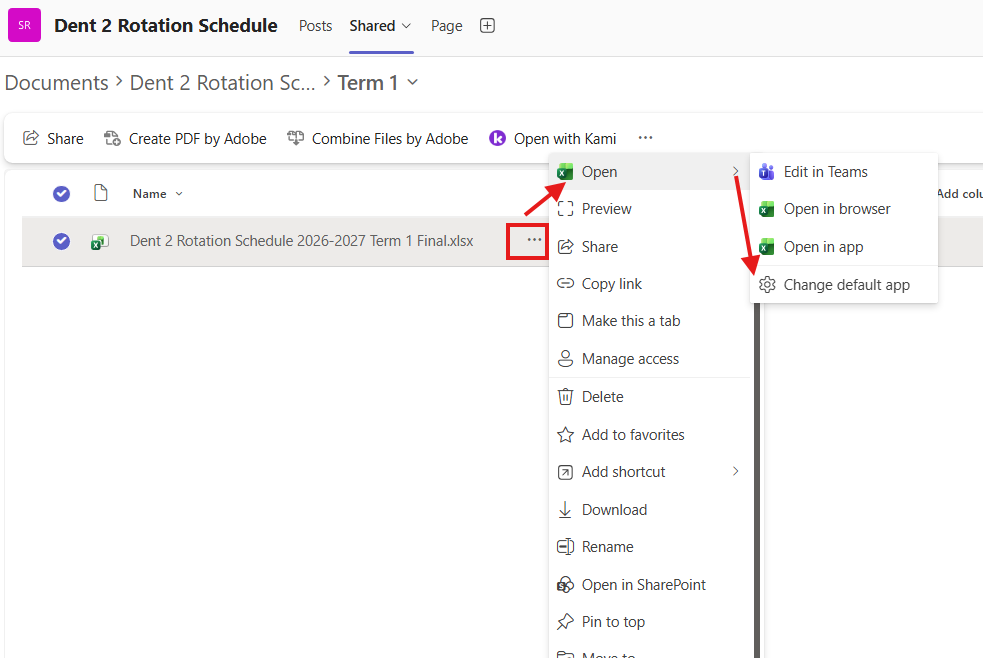Image resolution: width=983 pixels, height=658 pixels.
Task: Add a new tab with plus icon
Action: click(487, 26)
